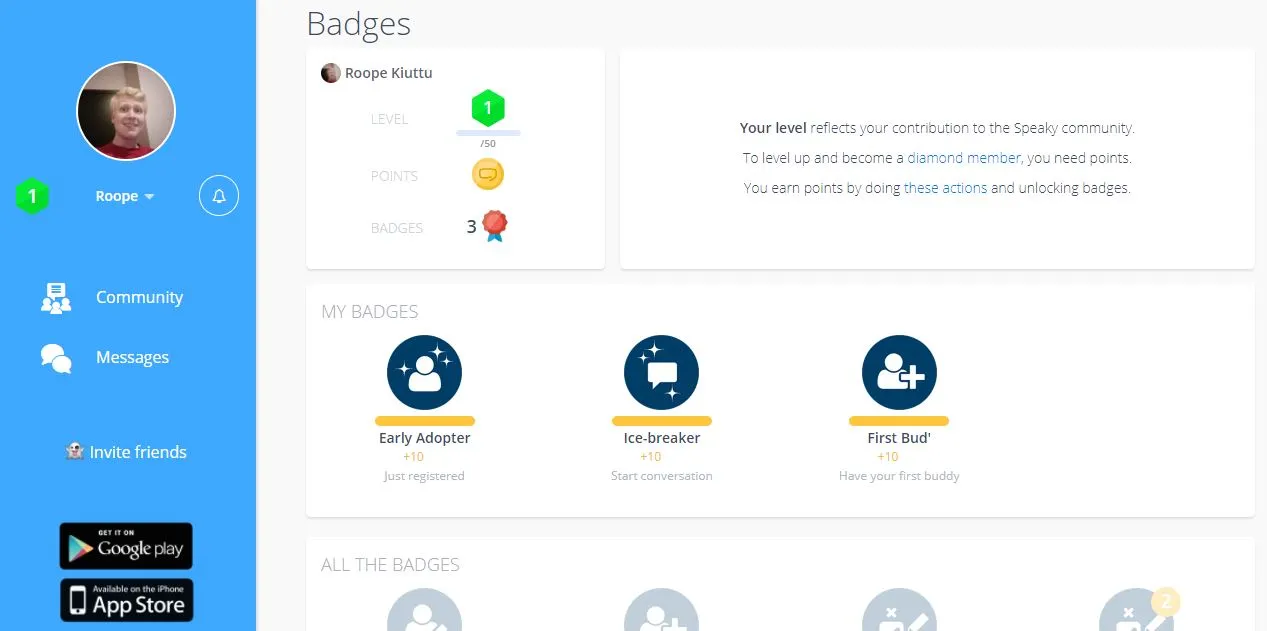Click the red badges ribbon icon

coord(494,226)
